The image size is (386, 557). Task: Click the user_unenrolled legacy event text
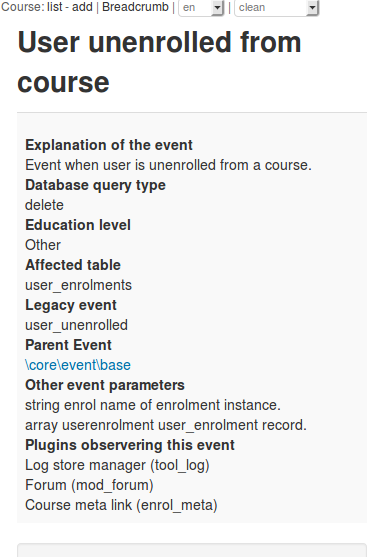[x=76, y=325]
